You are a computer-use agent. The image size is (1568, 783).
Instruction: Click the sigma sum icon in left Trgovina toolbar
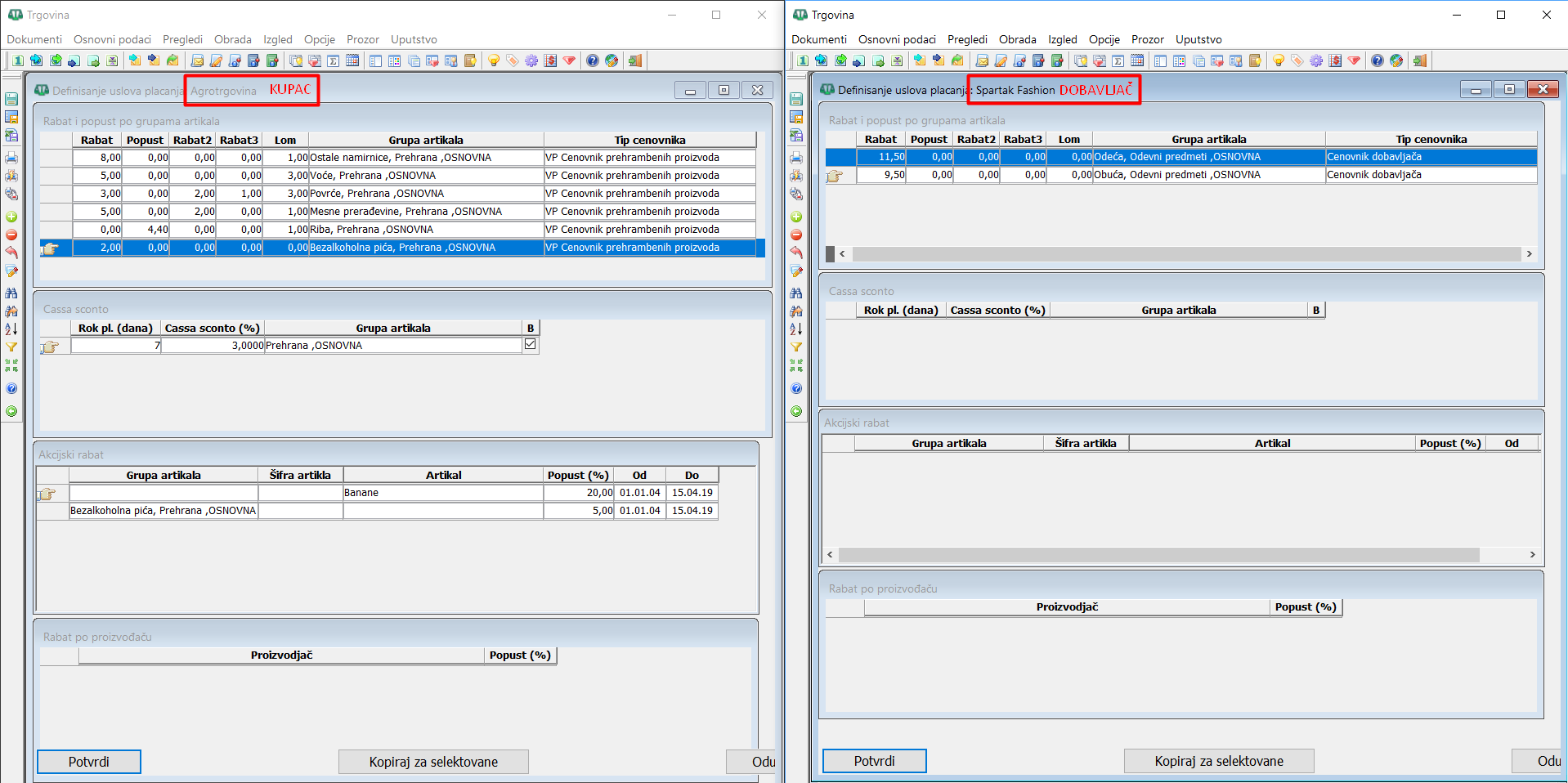click(334, 60)
